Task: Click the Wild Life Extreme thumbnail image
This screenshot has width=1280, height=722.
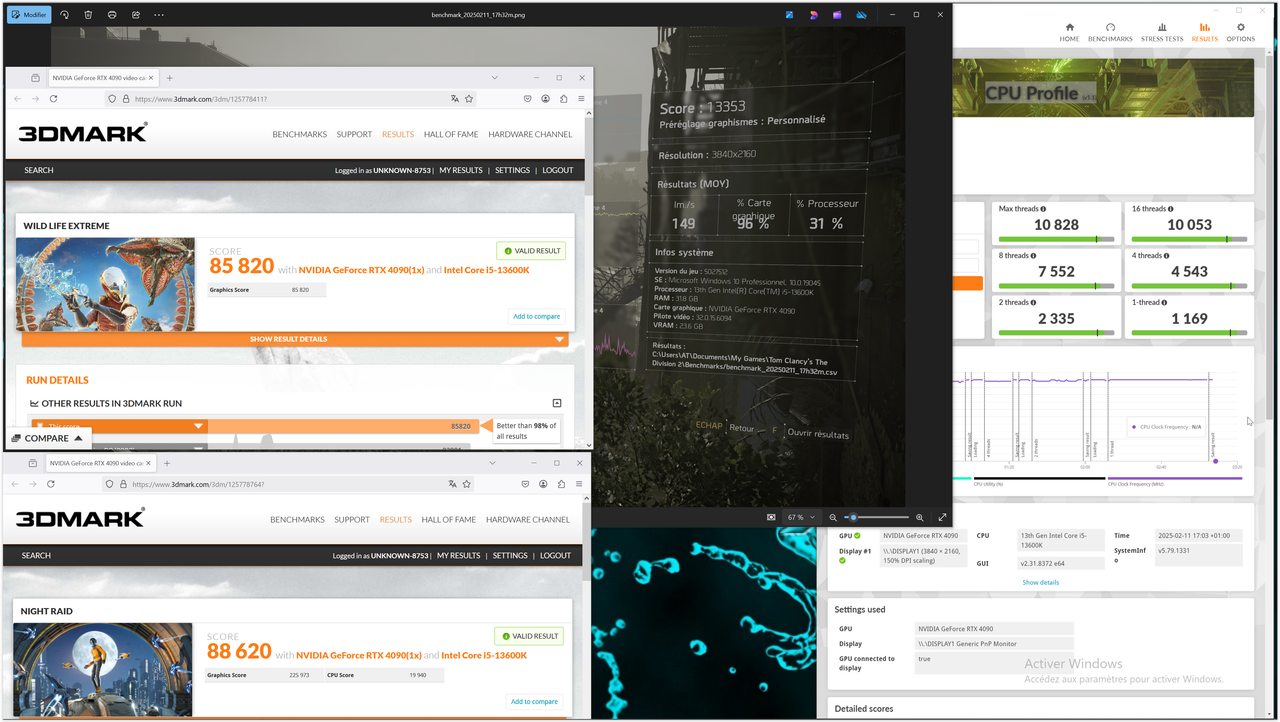Action: [106, 284]
